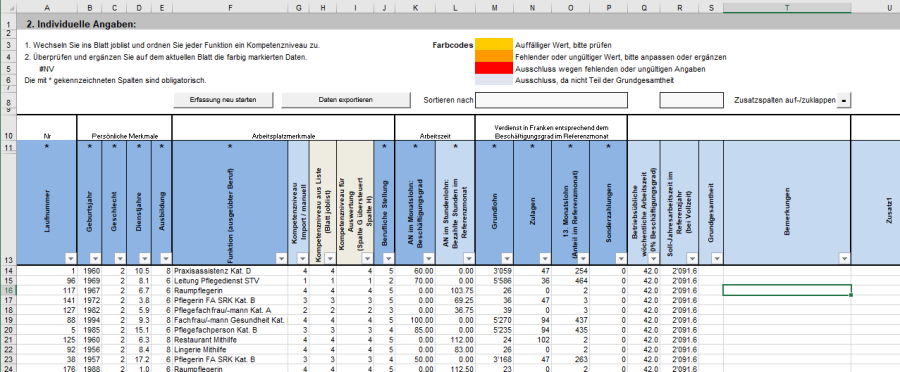The image size is (900, 372).
Task: Click the Zusatz1 column header cell
Action: pos(875,203)
